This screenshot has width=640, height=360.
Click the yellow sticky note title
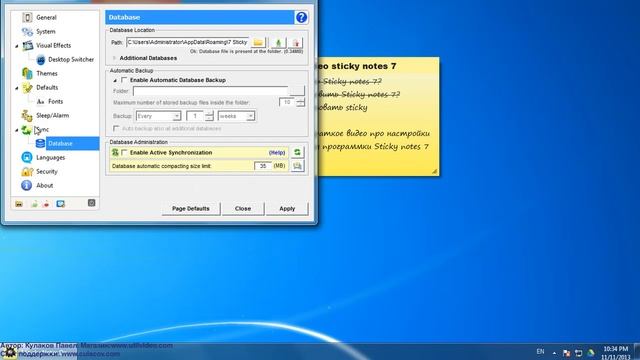coord(358,66)
